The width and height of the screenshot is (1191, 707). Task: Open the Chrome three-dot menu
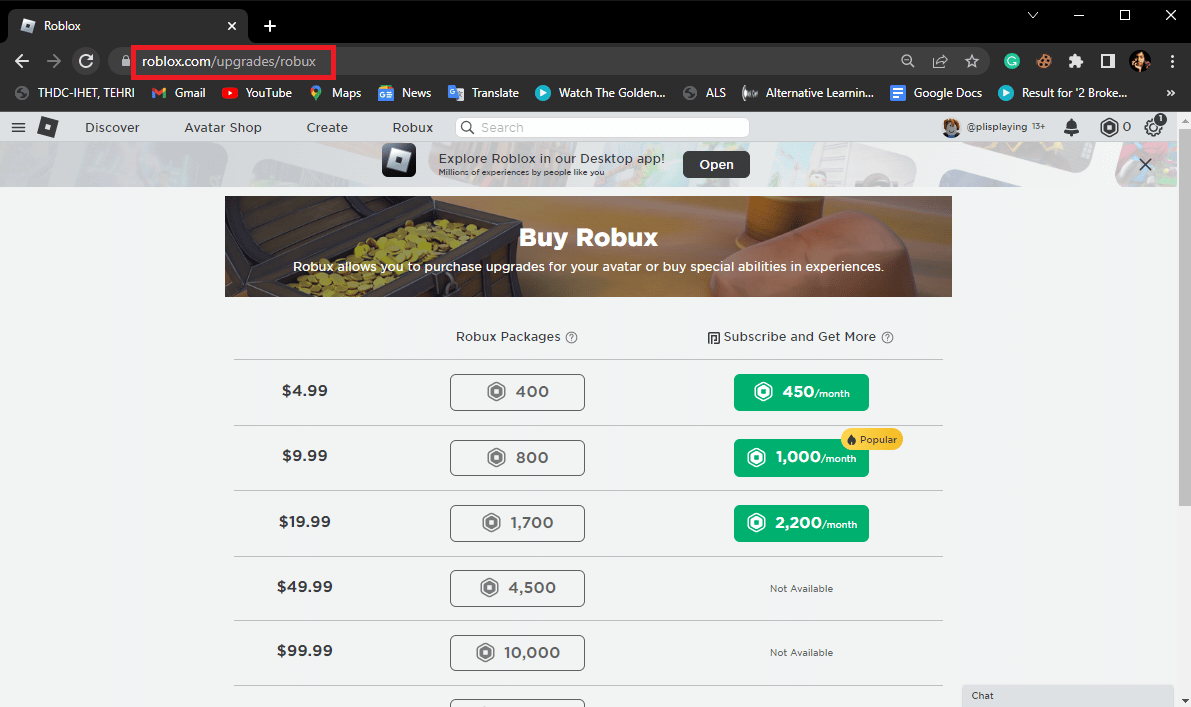[1172, 62]
